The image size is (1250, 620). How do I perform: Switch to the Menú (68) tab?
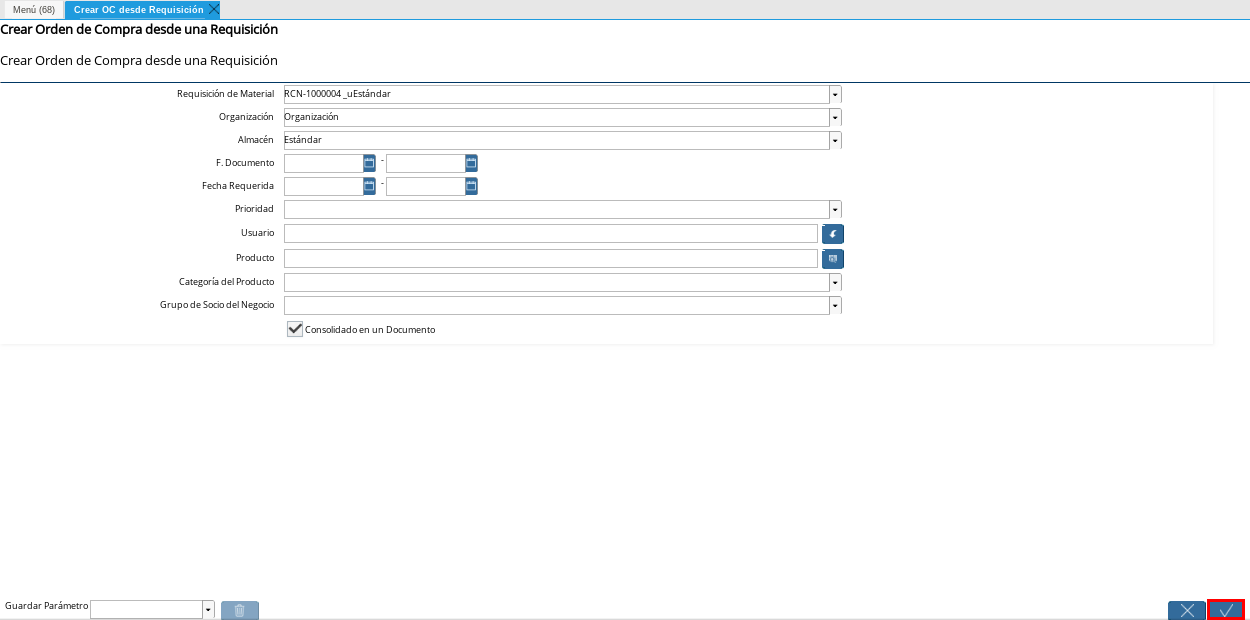[x=33, y=9]
